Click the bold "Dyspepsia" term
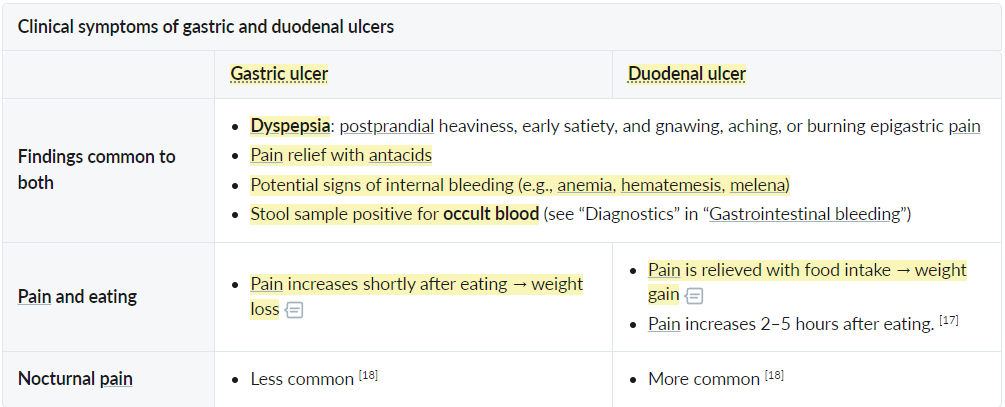The height and width of the screenshot is (407, 1005). tap(290, 126)
